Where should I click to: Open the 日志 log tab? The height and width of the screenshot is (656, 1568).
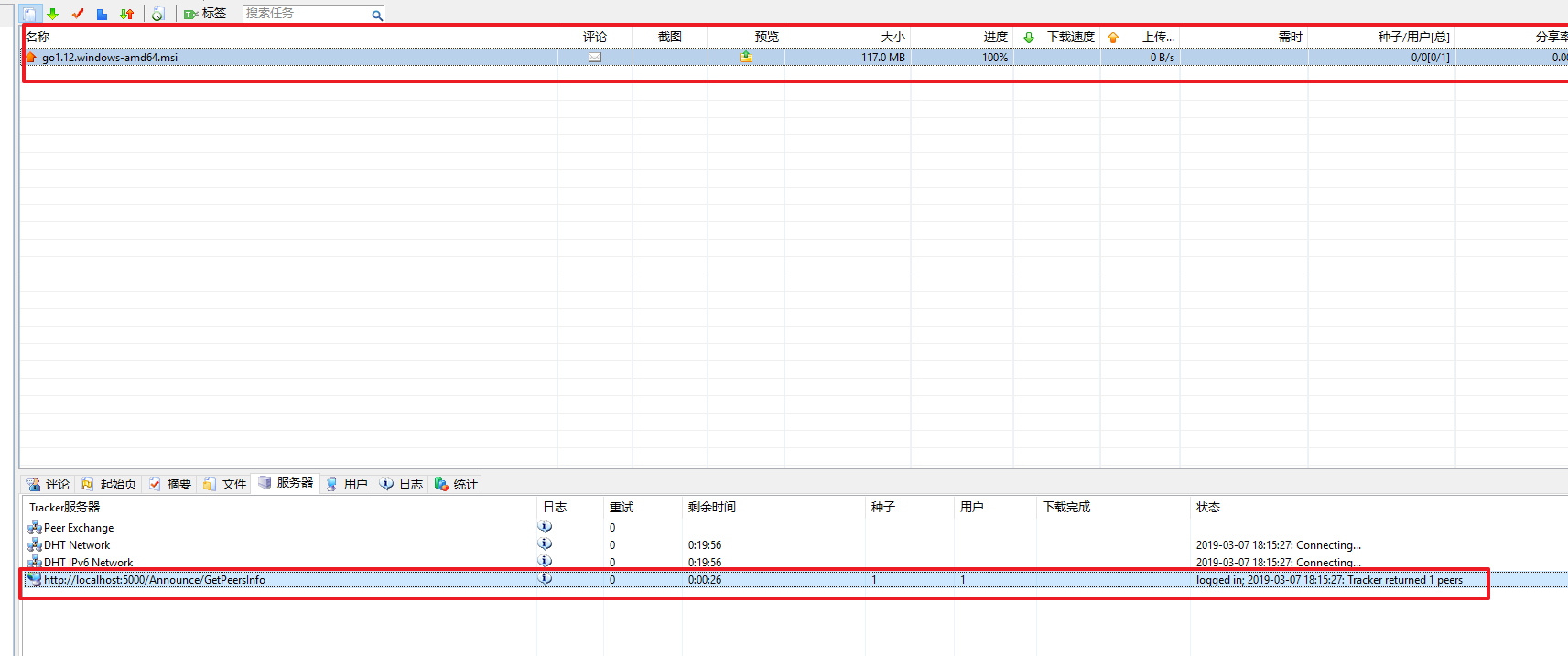tap(402, 484)
